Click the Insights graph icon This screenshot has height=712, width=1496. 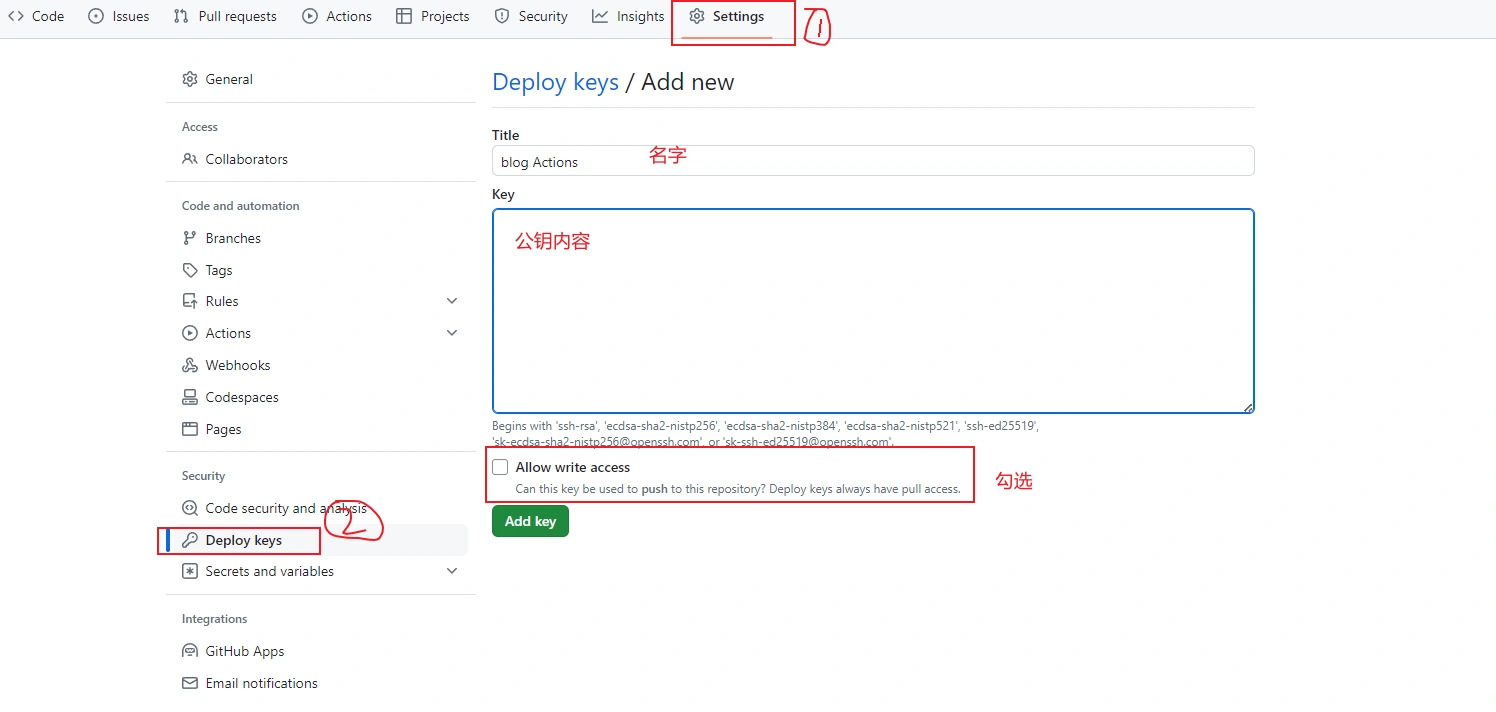600,16
